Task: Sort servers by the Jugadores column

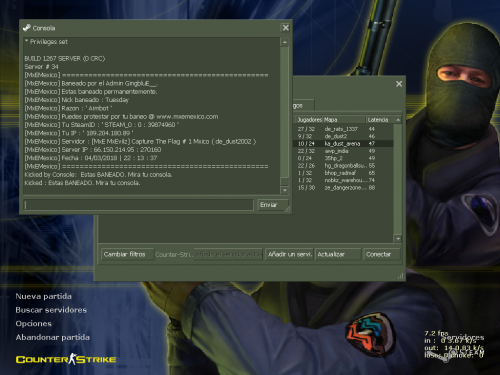Action: pos(309,120)
